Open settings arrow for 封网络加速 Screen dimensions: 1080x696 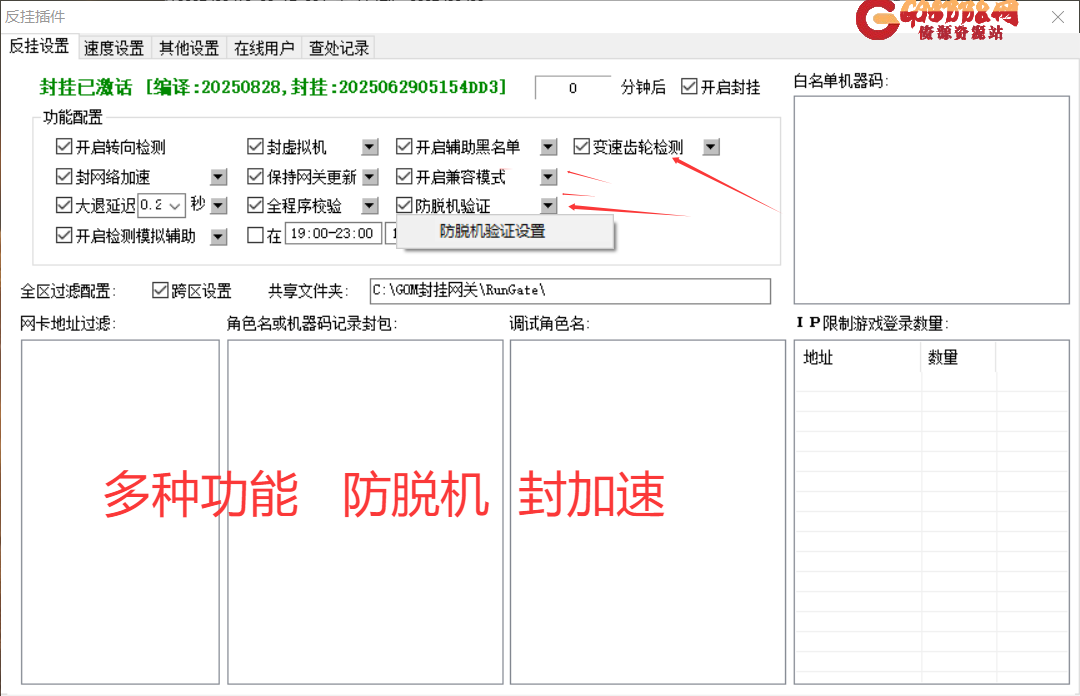pos(219,178)
